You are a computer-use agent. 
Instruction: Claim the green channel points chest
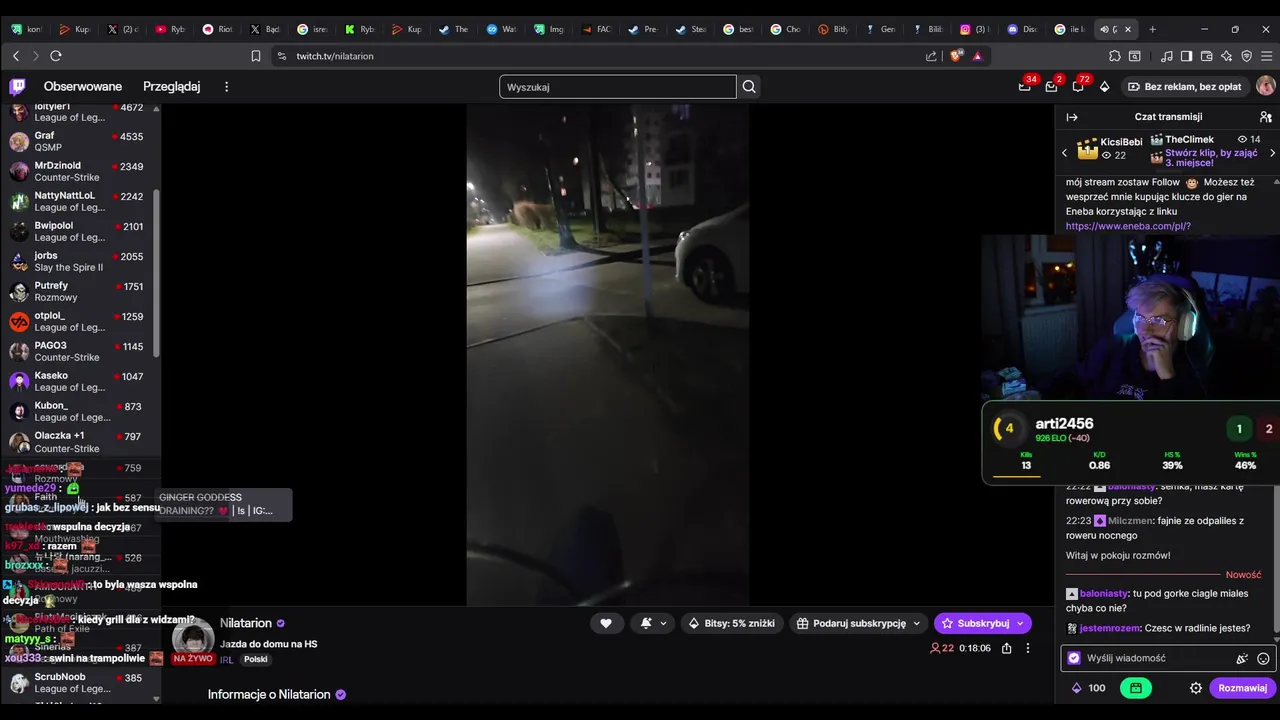coord(1136,688)
